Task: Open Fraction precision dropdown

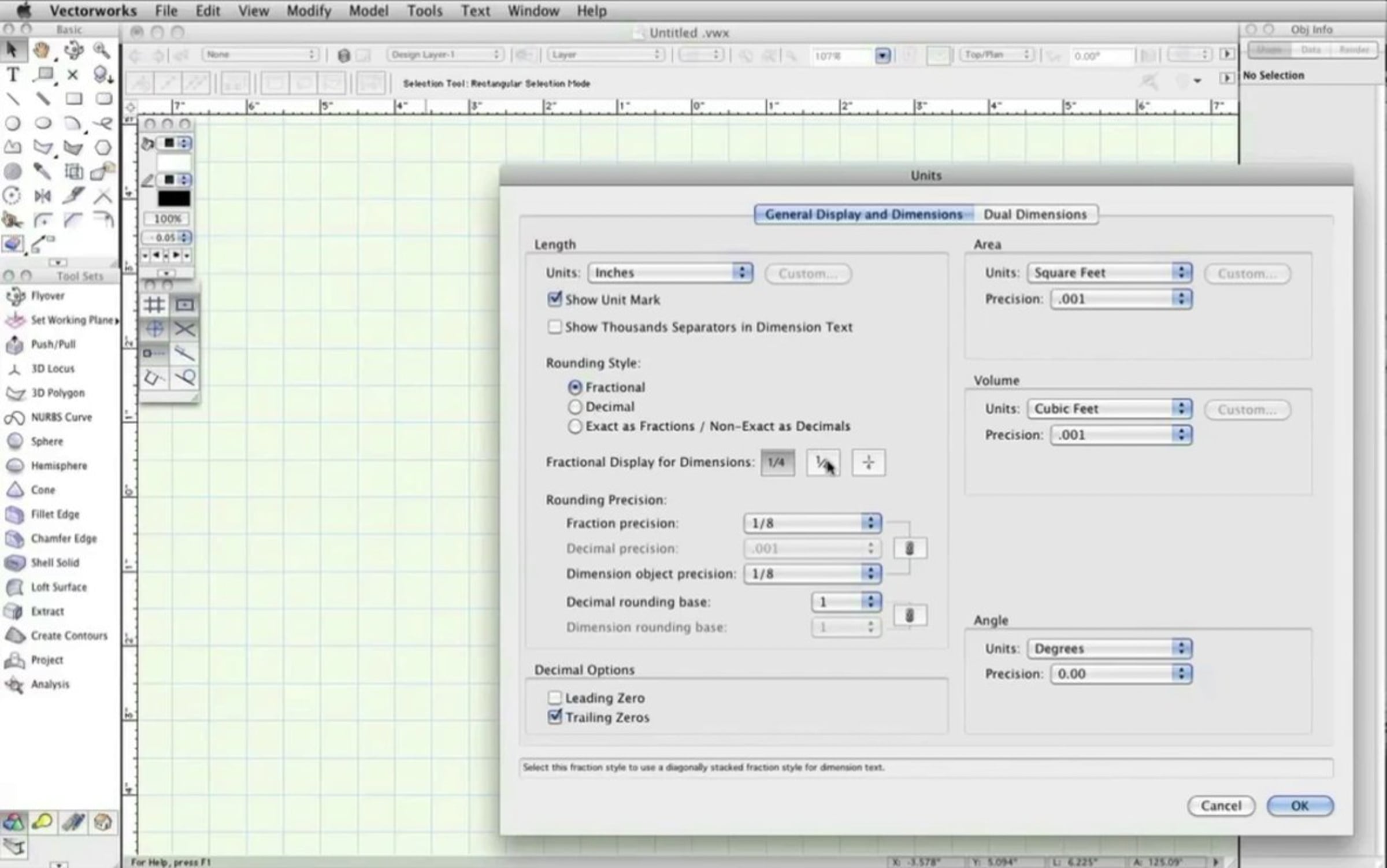Action: (x=812, y=523)
